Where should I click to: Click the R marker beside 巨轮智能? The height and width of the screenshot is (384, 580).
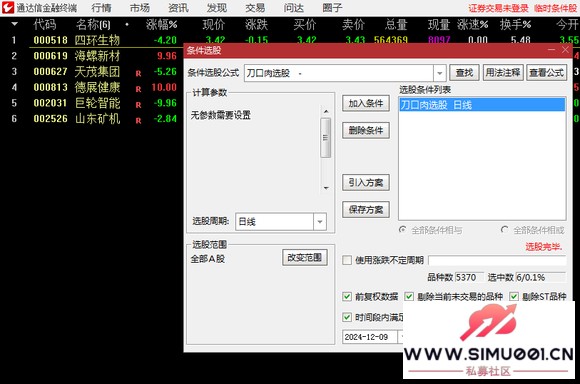(138, 105)
